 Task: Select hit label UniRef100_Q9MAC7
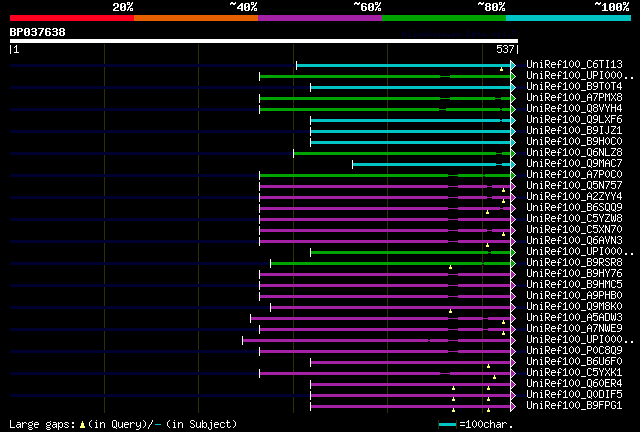(x=574, y=164)
